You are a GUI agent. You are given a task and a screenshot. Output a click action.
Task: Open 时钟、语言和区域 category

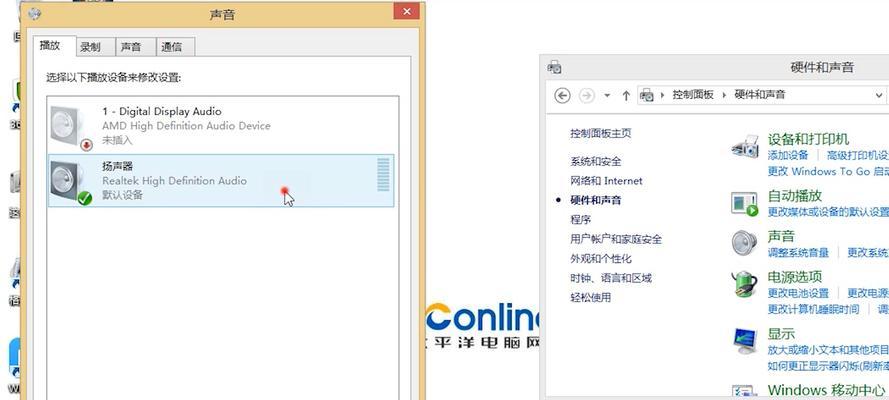pyautogui.click(x=611, y=278)
